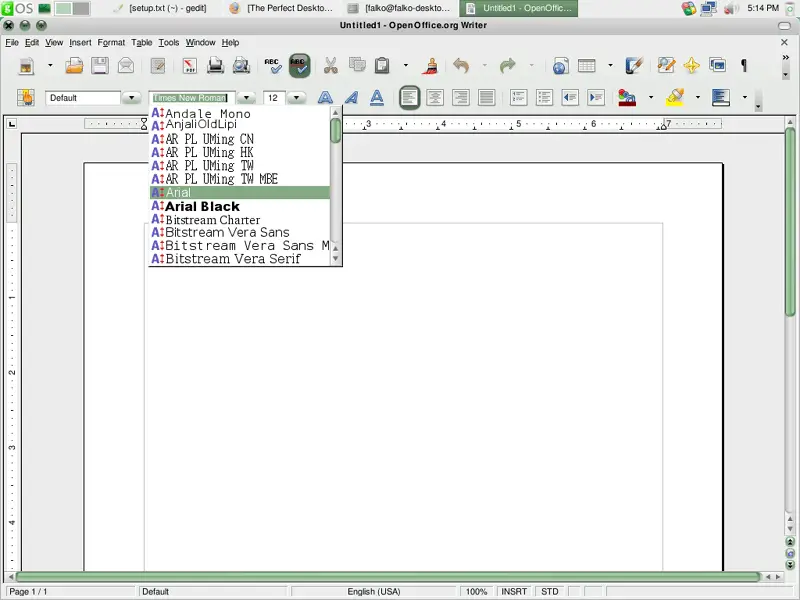Click the Format Paintbrush icon
The width and height of the screenshot is (800, 600).
(431, 66)
